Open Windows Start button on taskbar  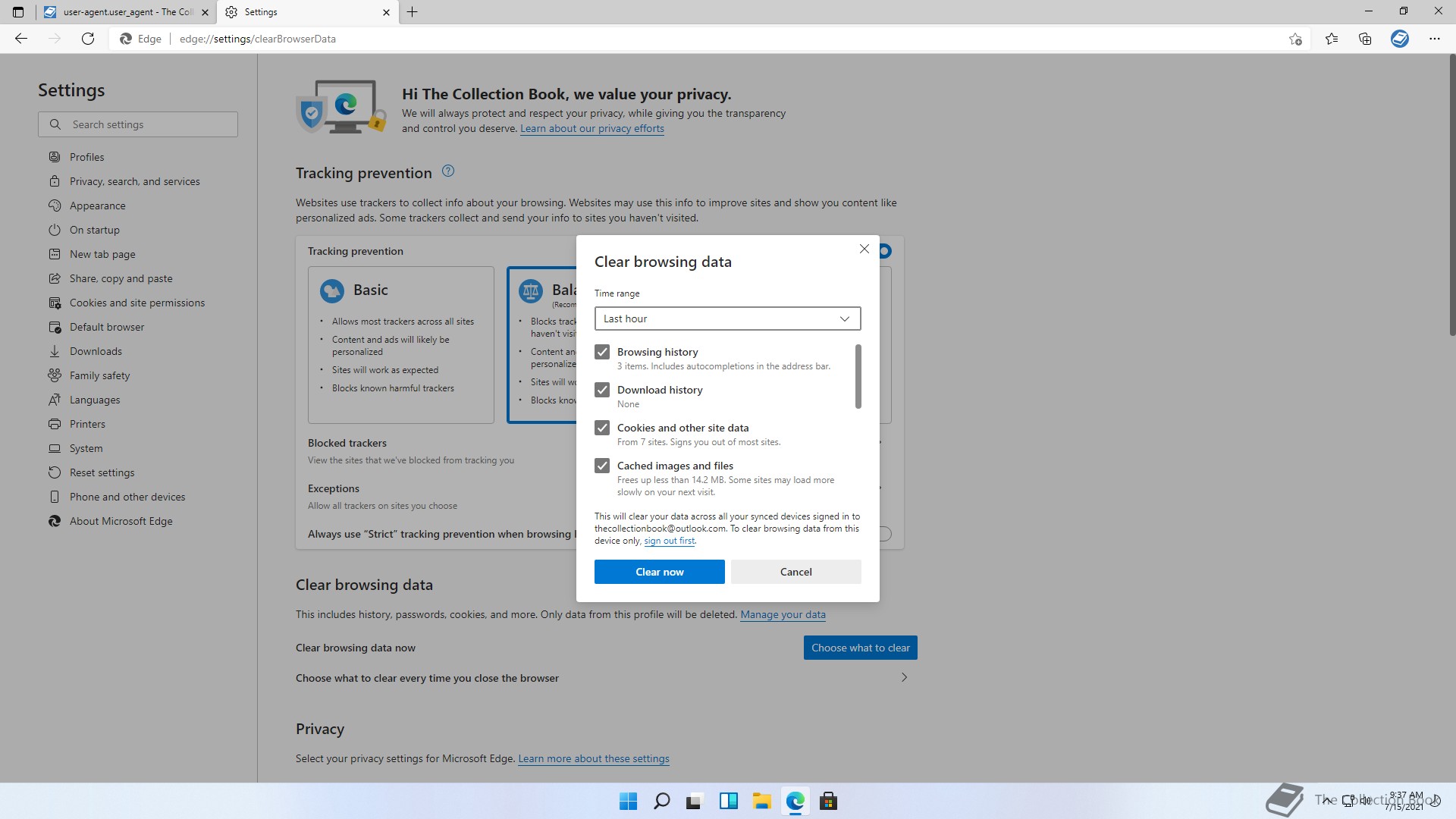click(628, 801)
